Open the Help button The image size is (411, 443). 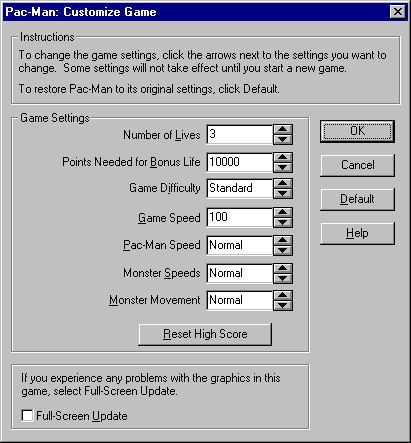(x=357, y=233)
